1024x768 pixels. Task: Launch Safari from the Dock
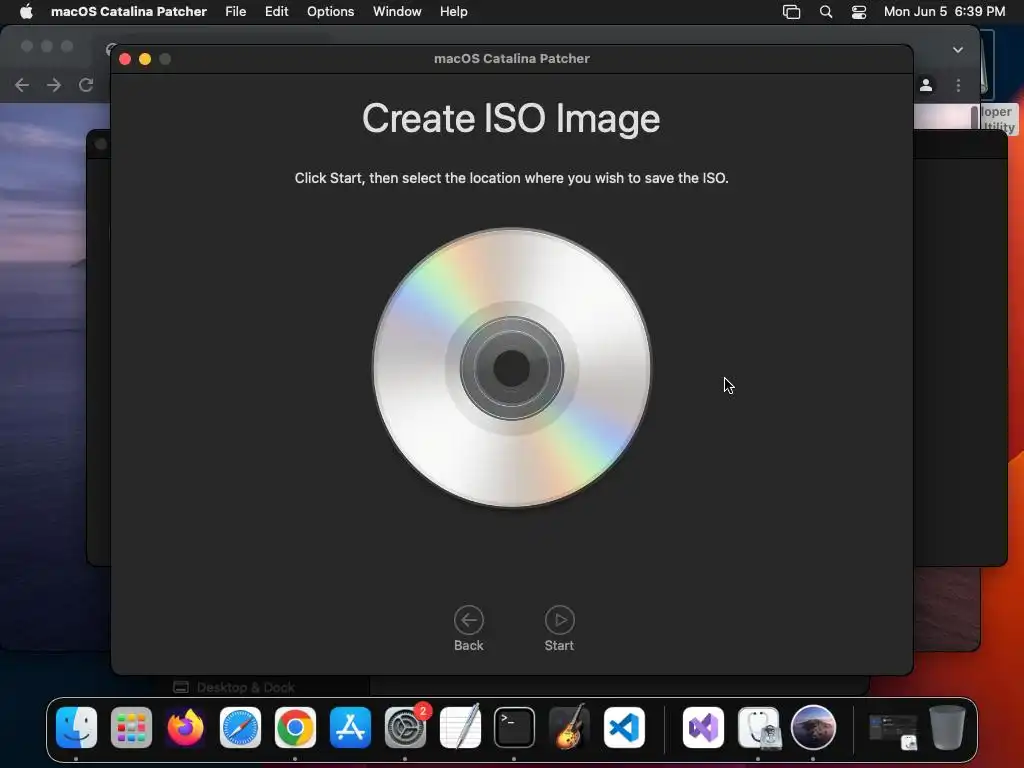[x=240, y=728]
